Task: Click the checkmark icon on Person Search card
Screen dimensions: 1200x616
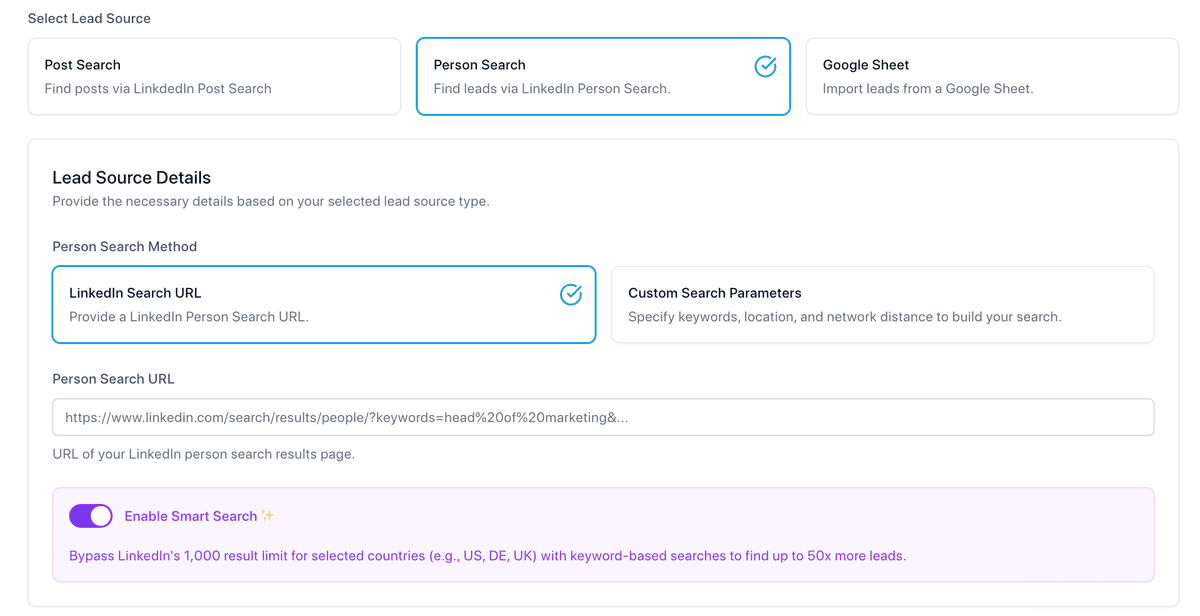Action: pos(765,66)
